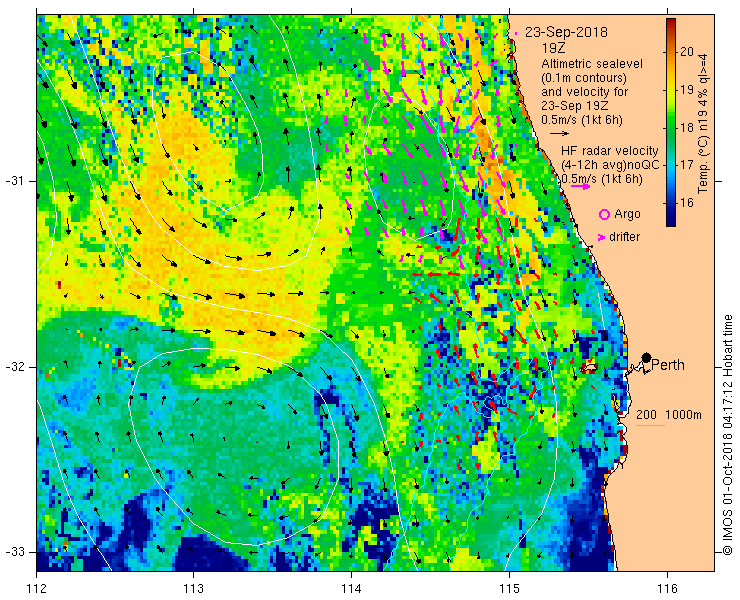Click the longitude axis label '112'

[x=37, y=589]
